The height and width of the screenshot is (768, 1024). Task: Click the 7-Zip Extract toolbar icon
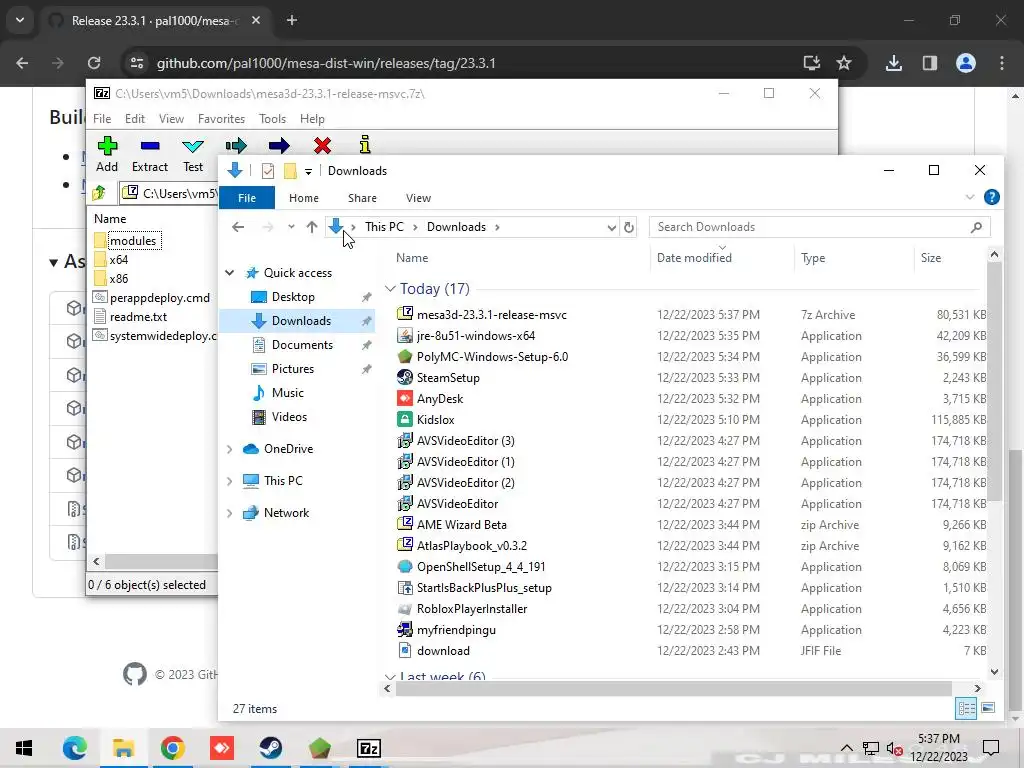point(150,146)
